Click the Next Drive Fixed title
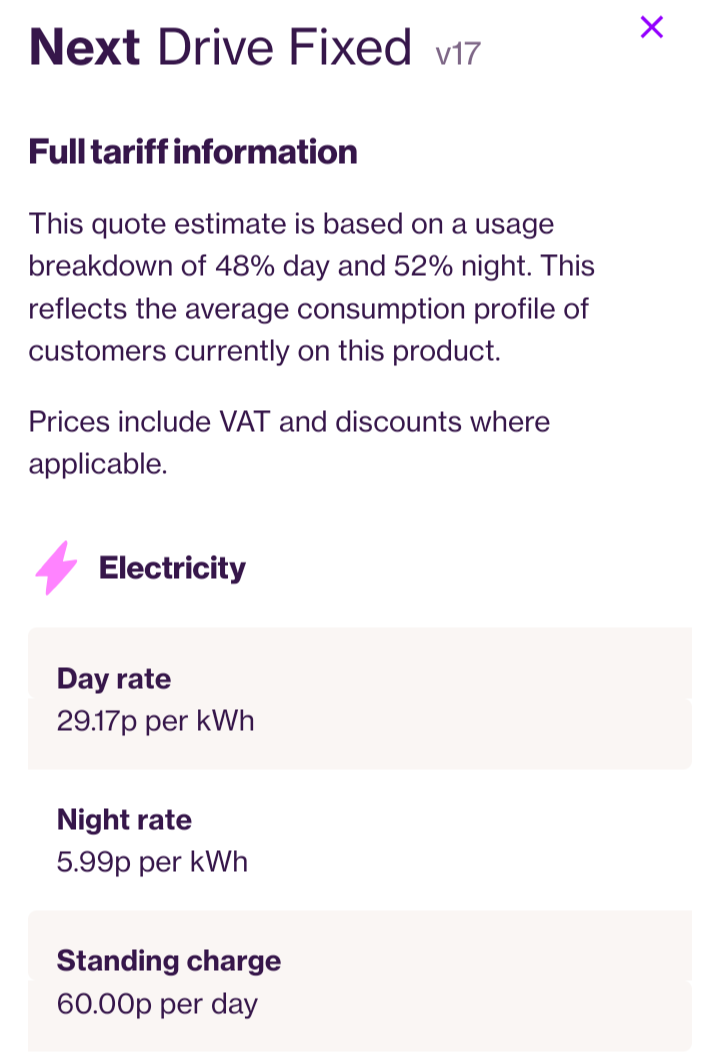 (x=220, y=48)
